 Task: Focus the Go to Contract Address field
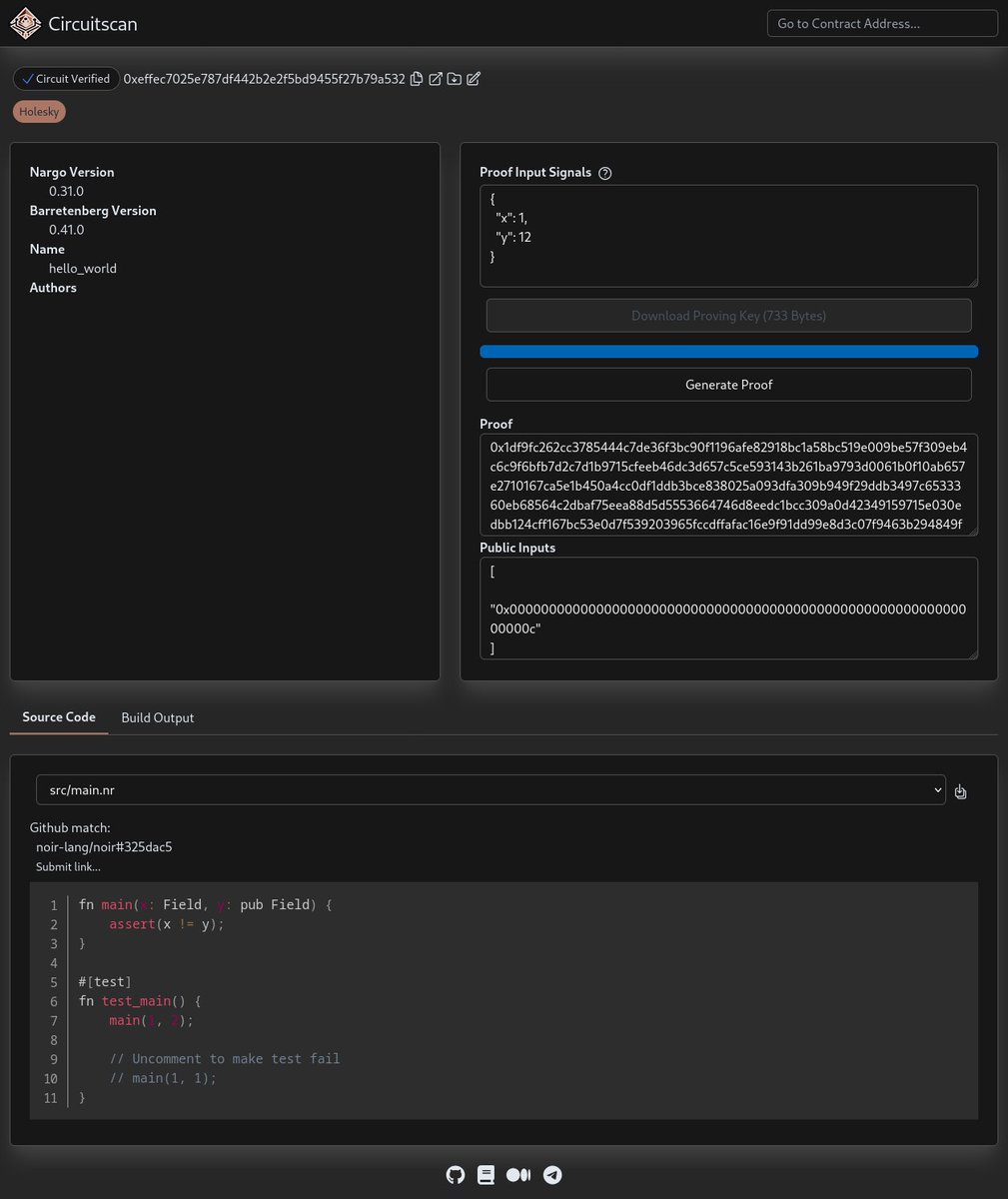point(882,23)
